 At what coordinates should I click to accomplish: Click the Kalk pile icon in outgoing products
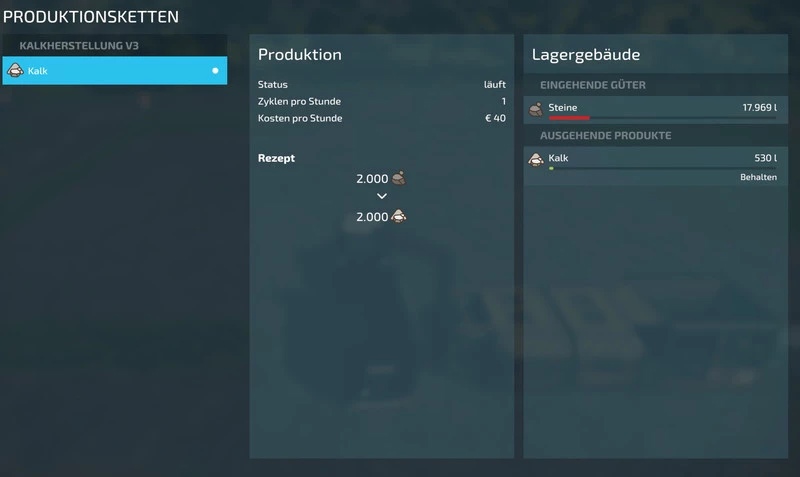coord(536,160)
